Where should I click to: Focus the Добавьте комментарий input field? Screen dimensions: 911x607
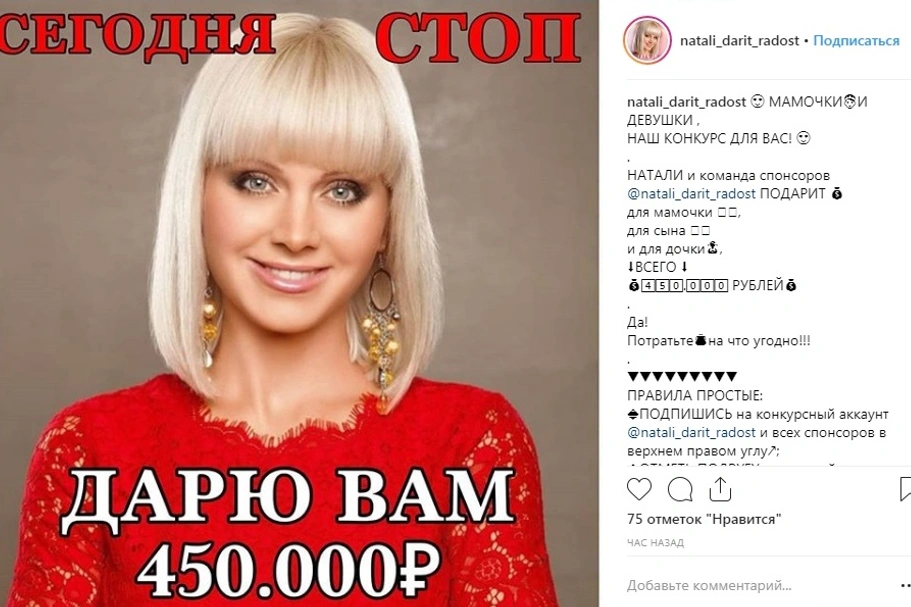click(709, 586)
